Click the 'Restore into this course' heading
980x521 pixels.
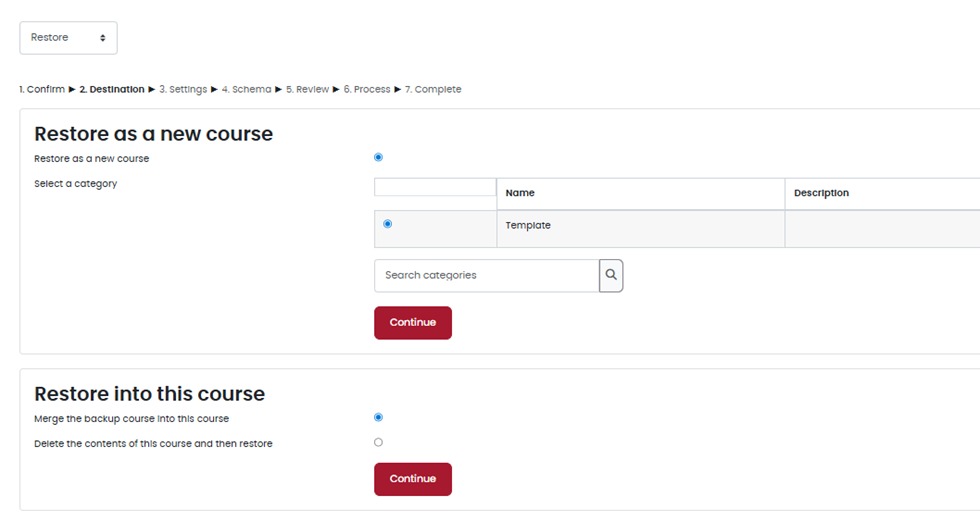[x=150, y=393]
